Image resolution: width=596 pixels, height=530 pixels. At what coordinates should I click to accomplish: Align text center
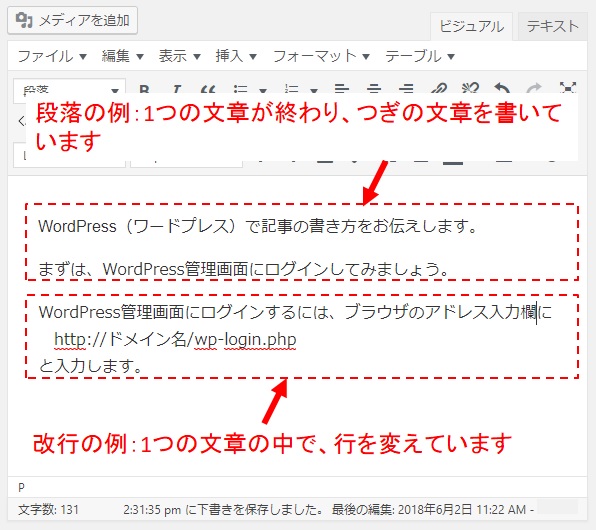[374, 89]
